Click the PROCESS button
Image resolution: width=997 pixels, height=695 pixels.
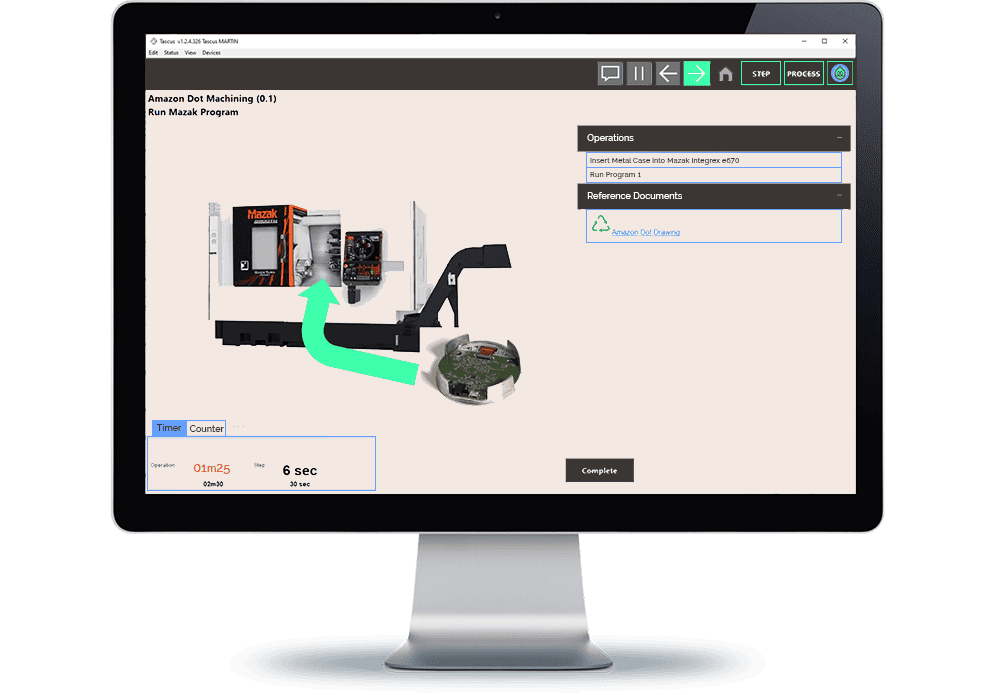(x=804, y=74)
